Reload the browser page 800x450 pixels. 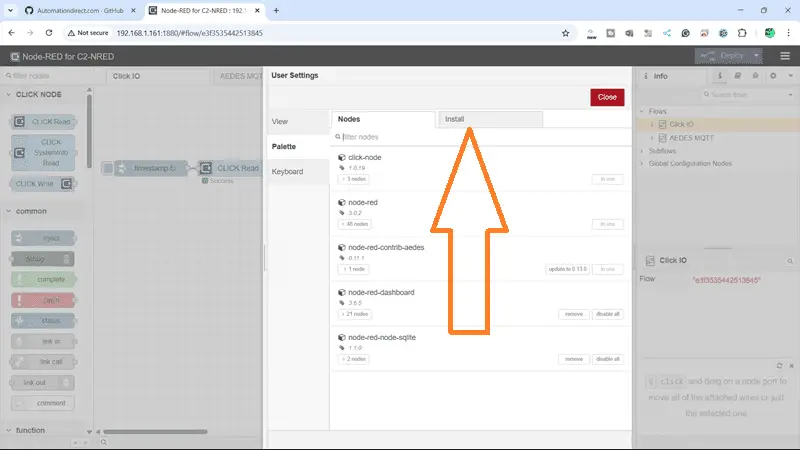(x=49, y=33)
